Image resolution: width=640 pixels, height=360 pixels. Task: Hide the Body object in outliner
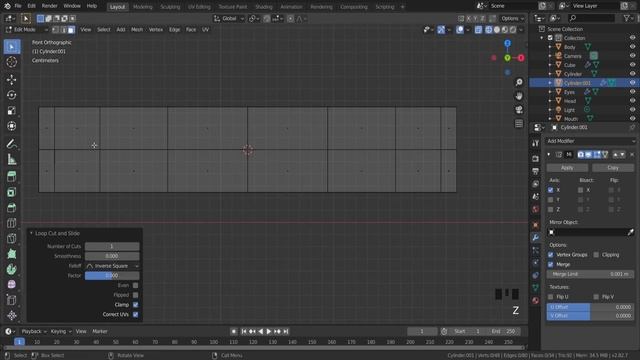point(632,47)
